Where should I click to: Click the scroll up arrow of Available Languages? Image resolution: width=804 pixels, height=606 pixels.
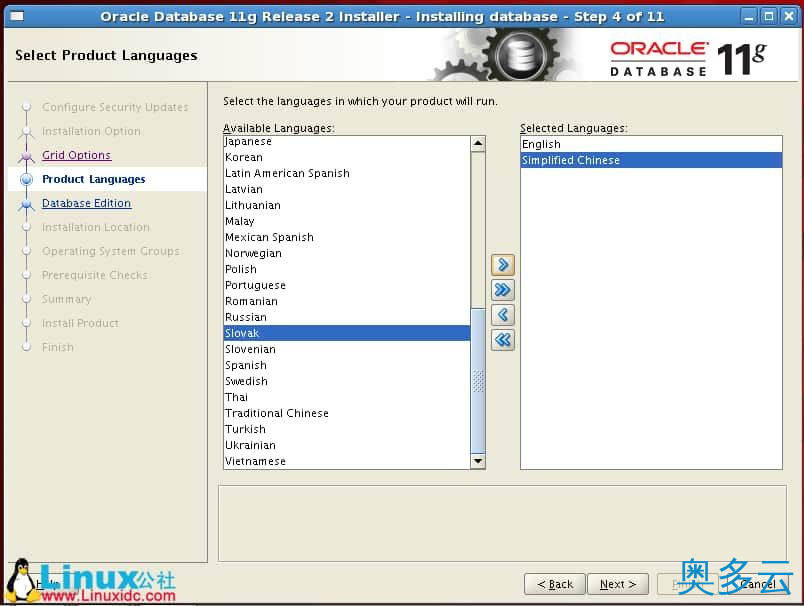(478, 143)
